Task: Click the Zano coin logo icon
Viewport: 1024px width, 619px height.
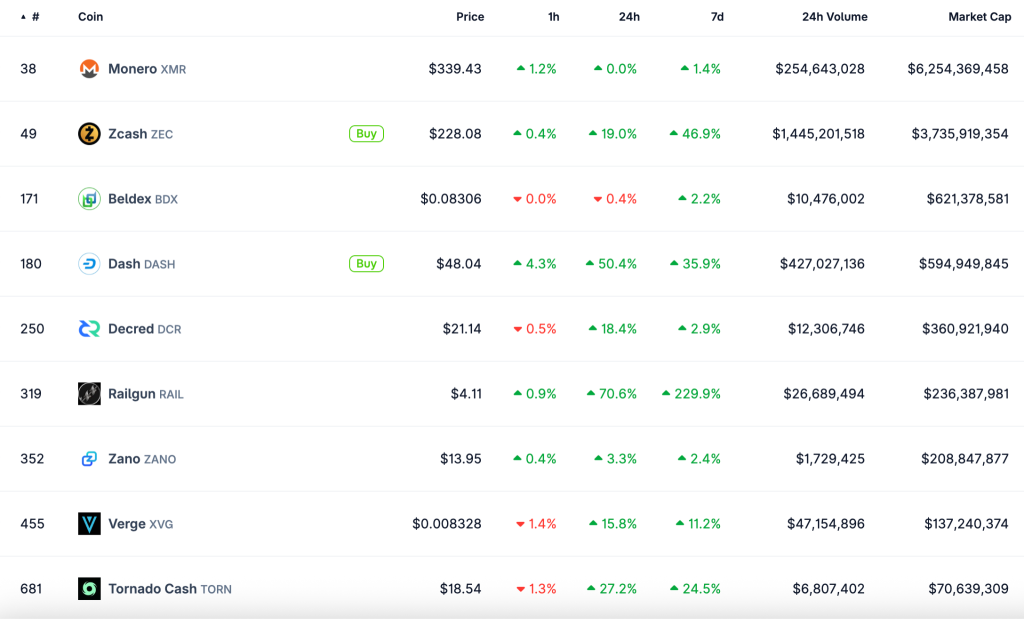Action: pos(89,459)
